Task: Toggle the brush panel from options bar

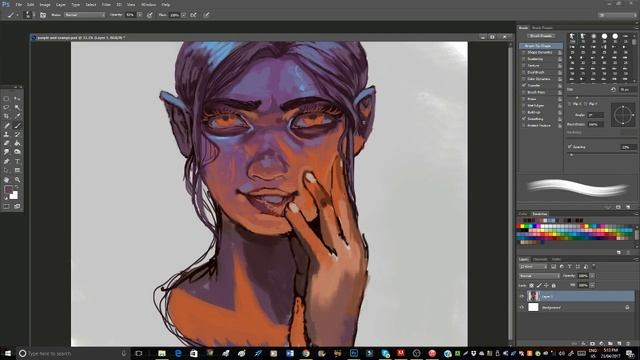Action: point(43,15)
